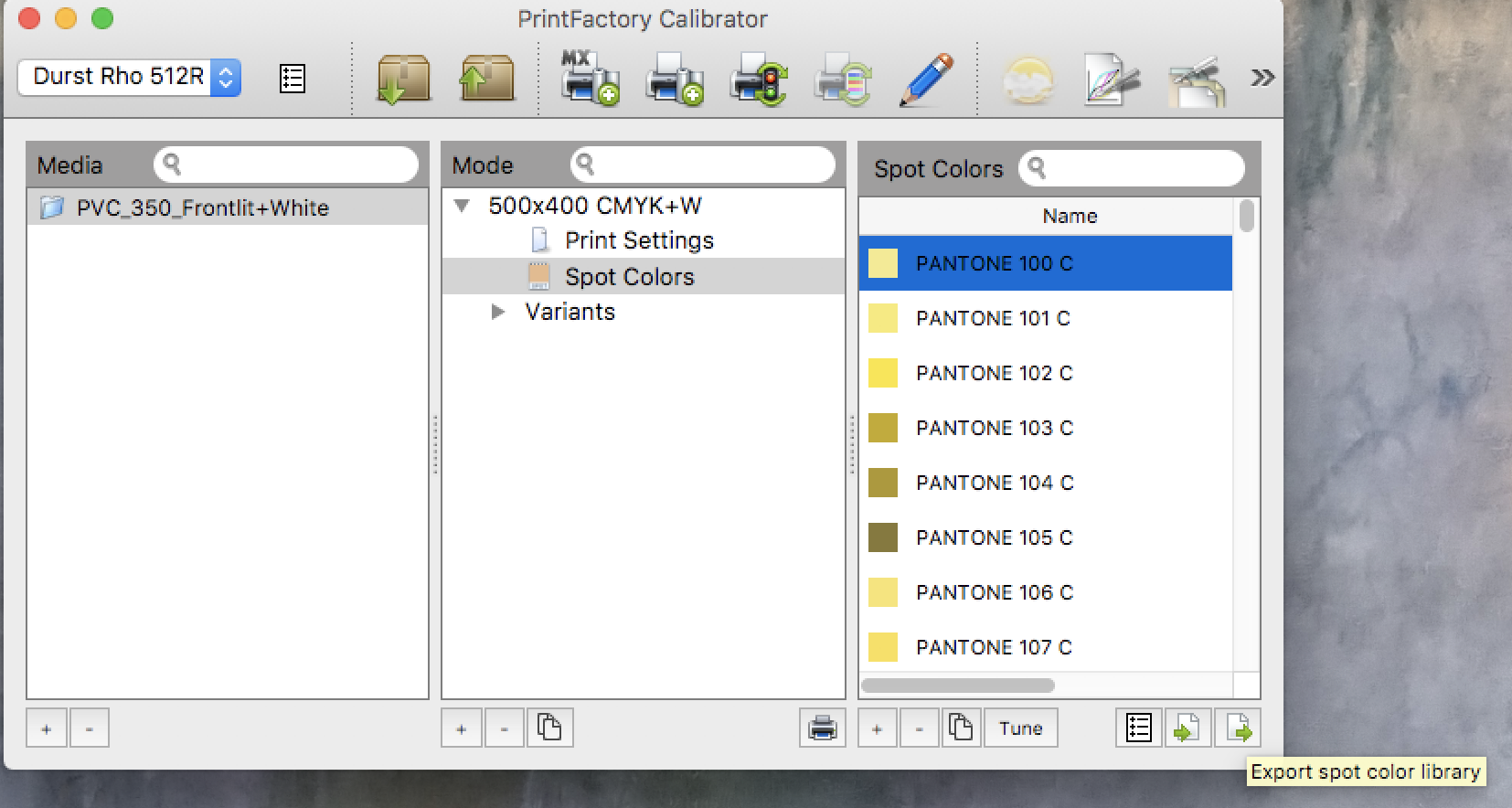Click the PANTONE 103 C color swatch
The width and height of the screenshot is (1512, 808).
[x=883, y=428]
